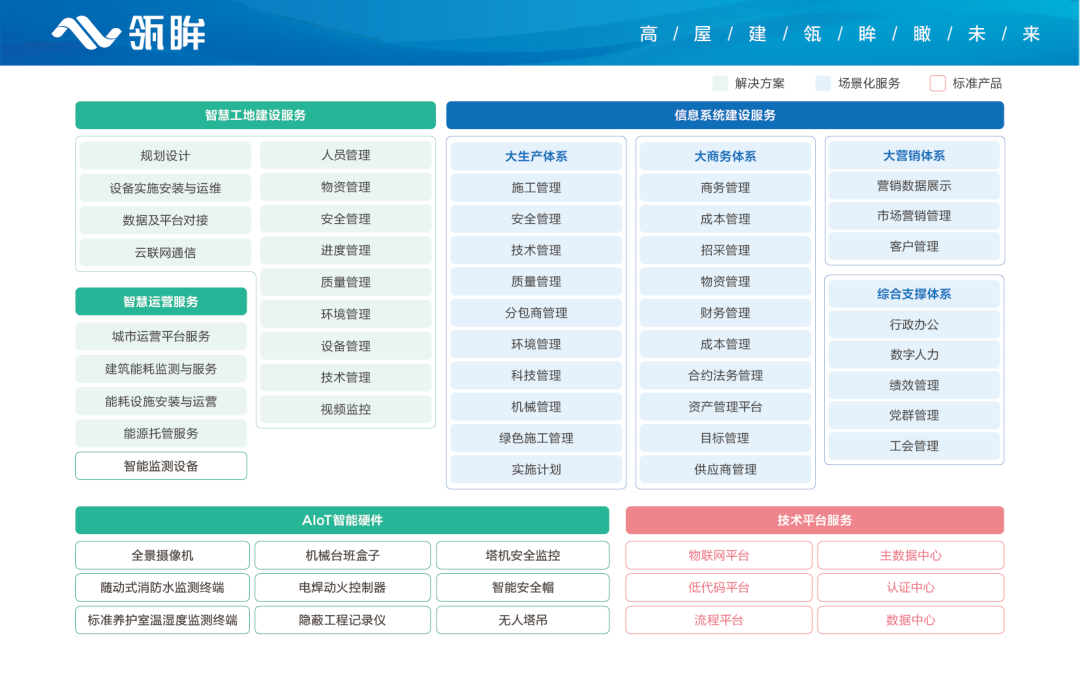Click the 场景化服务 legend color swatch
Viewport: 1080px width, 692px height.
[823, 83]
